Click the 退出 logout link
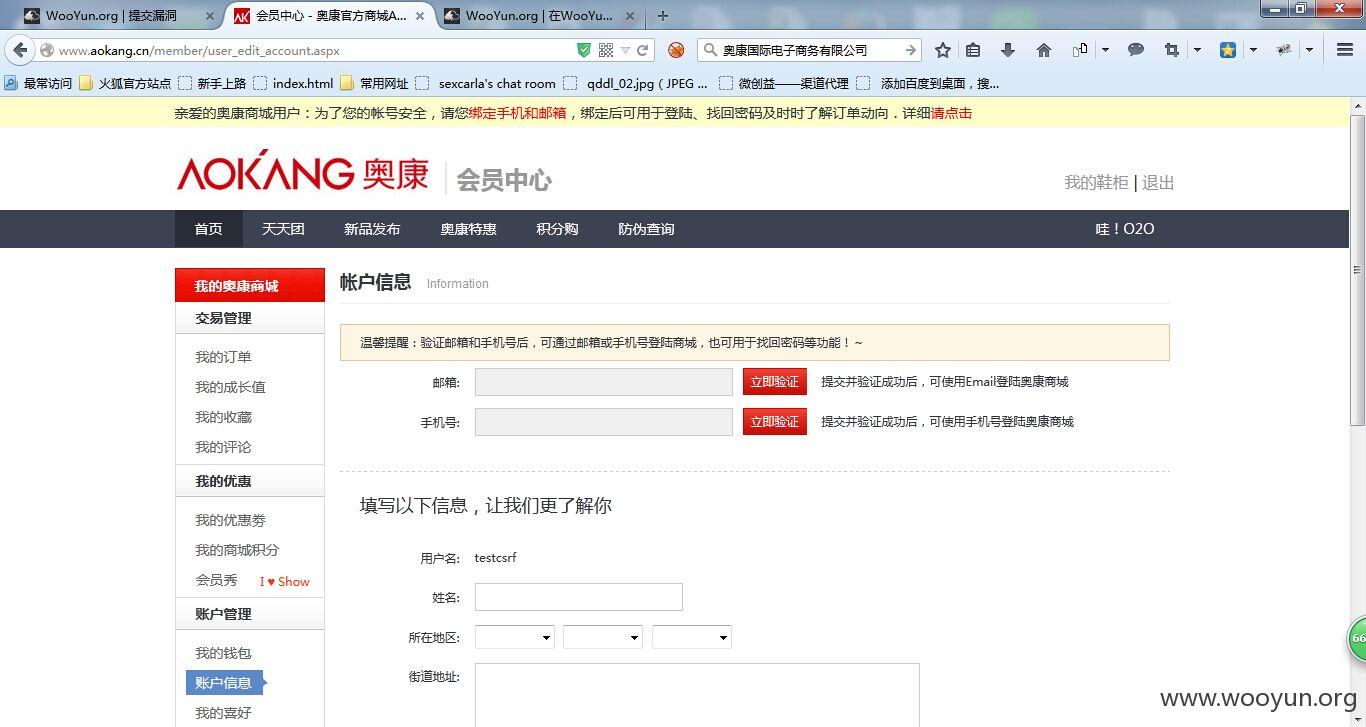 (x=1158, y=183)
